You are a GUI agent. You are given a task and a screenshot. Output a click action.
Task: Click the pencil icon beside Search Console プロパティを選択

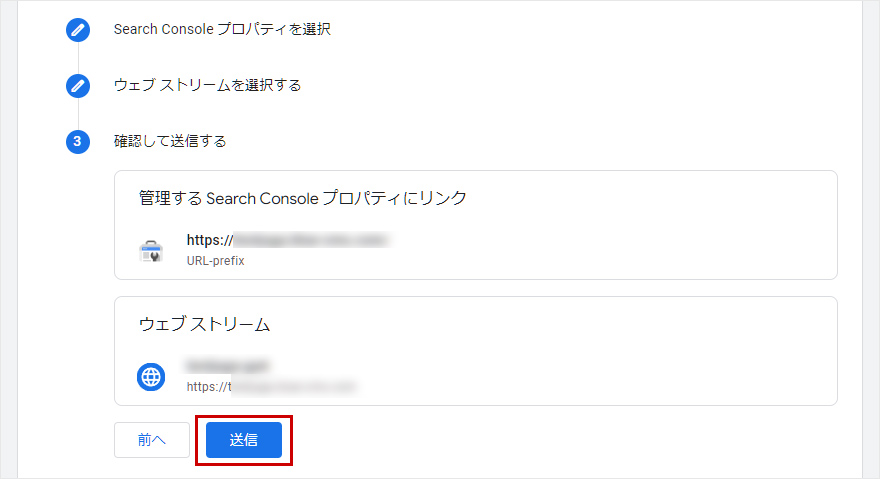[x=78, y=30]
